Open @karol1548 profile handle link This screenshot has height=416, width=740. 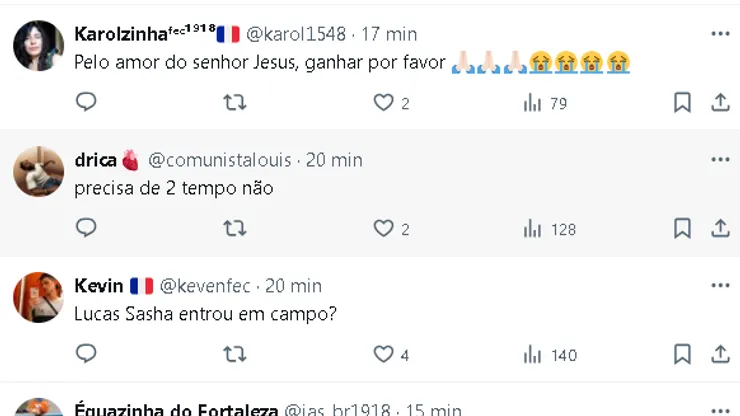pyautogui.click(x=299, y=34)
